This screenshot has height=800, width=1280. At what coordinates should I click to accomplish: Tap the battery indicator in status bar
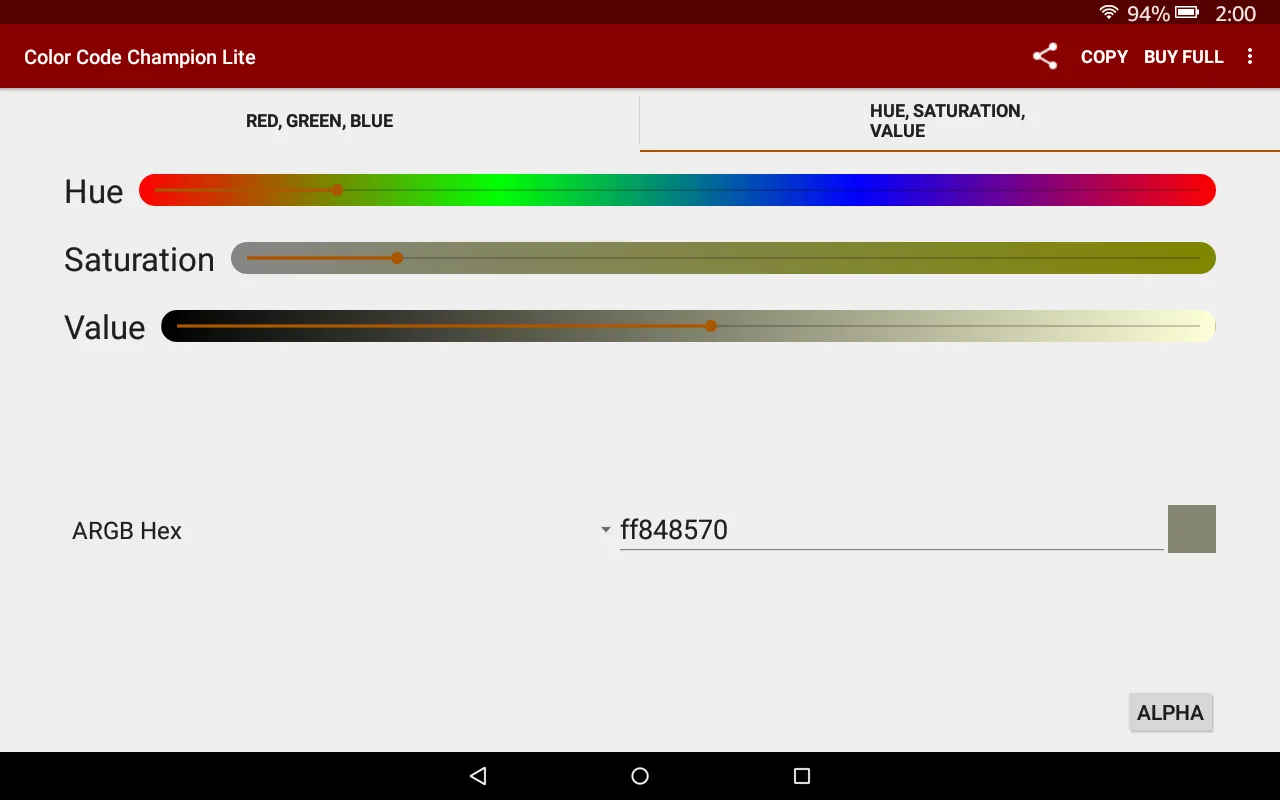[x=1187, y=13]
